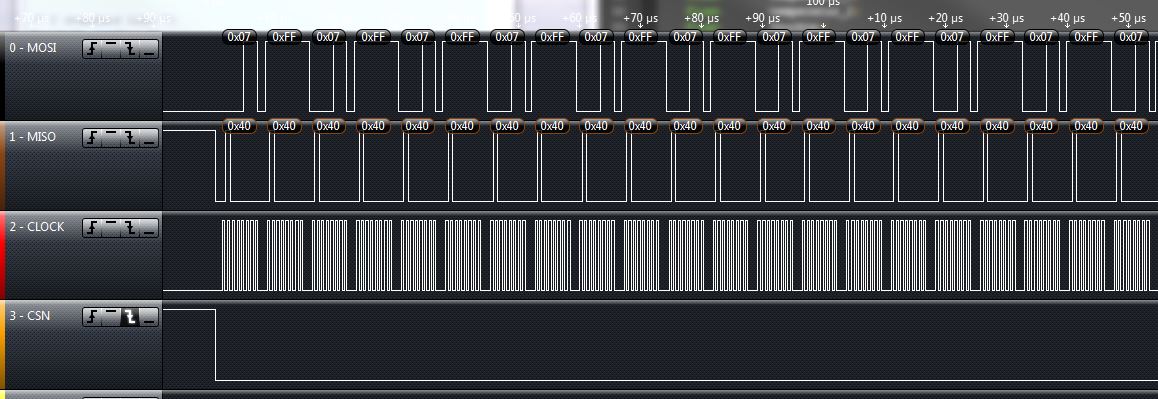
Task: Click the red color strip of CLOCK channel
Action: click(x=2, y=256)
